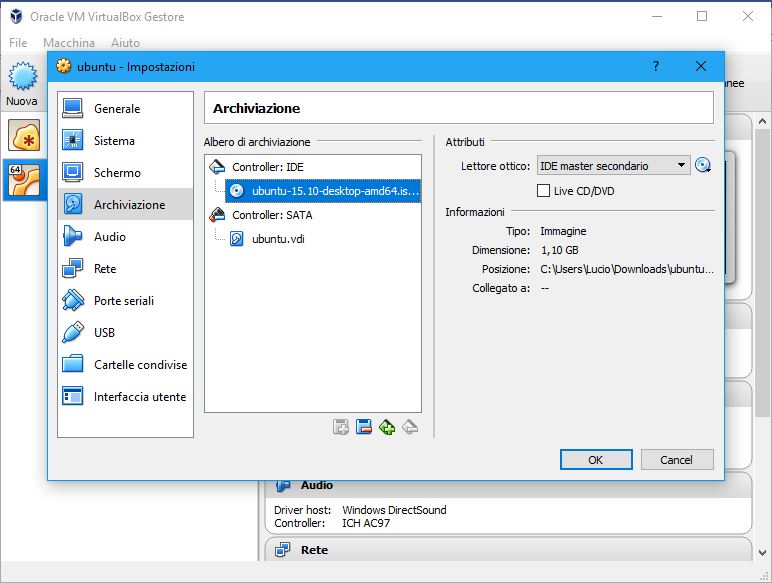This screenshot has width=772, height=583.
Task: Click the add attachment green plus icon
Action: (387, 427)
